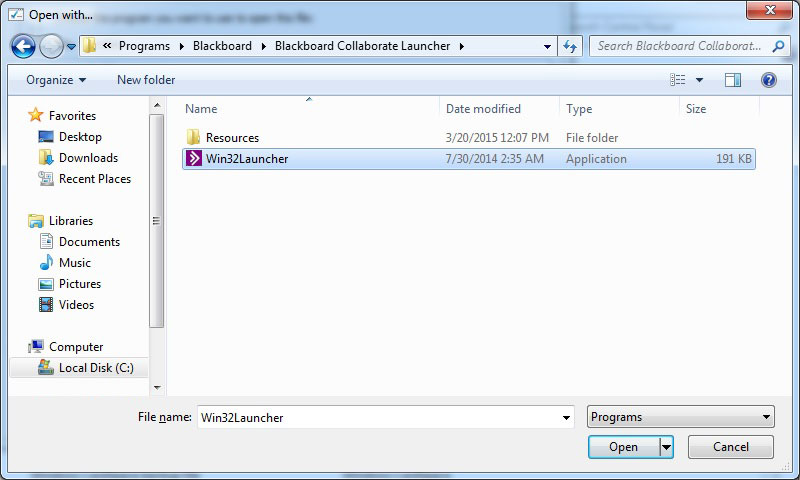
Task: Open the Organize menu
Action: pos(56,80)
